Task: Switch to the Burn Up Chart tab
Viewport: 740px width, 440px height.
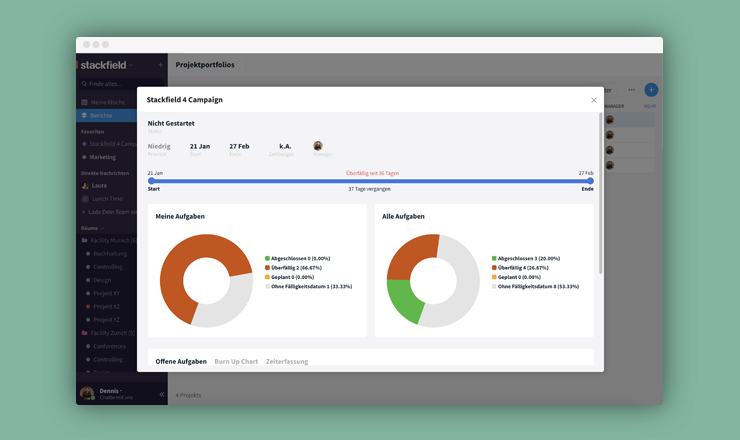Action: tap(236, 361)
